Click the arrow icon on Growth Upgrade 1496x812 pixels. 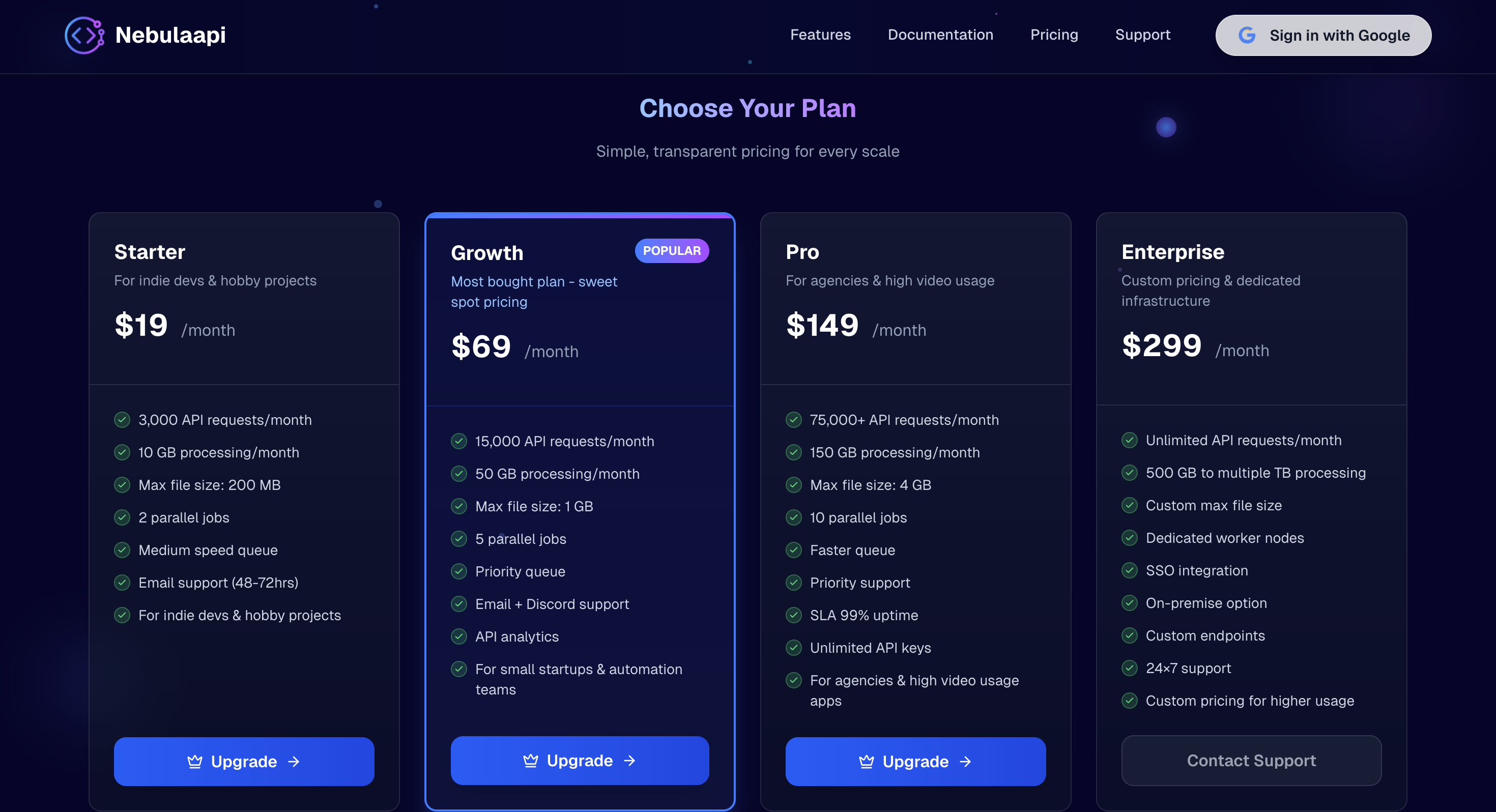click(629, 760)
